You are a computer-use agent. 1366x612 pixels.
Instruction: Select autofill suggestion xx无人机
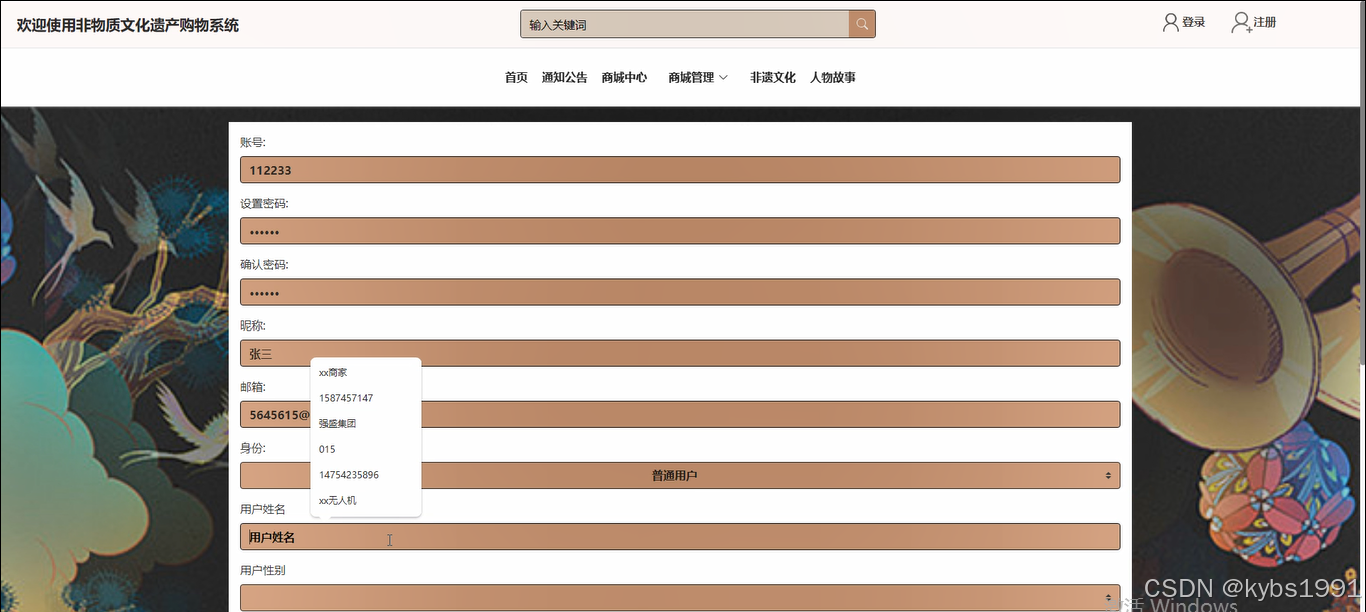pos(366,500)
